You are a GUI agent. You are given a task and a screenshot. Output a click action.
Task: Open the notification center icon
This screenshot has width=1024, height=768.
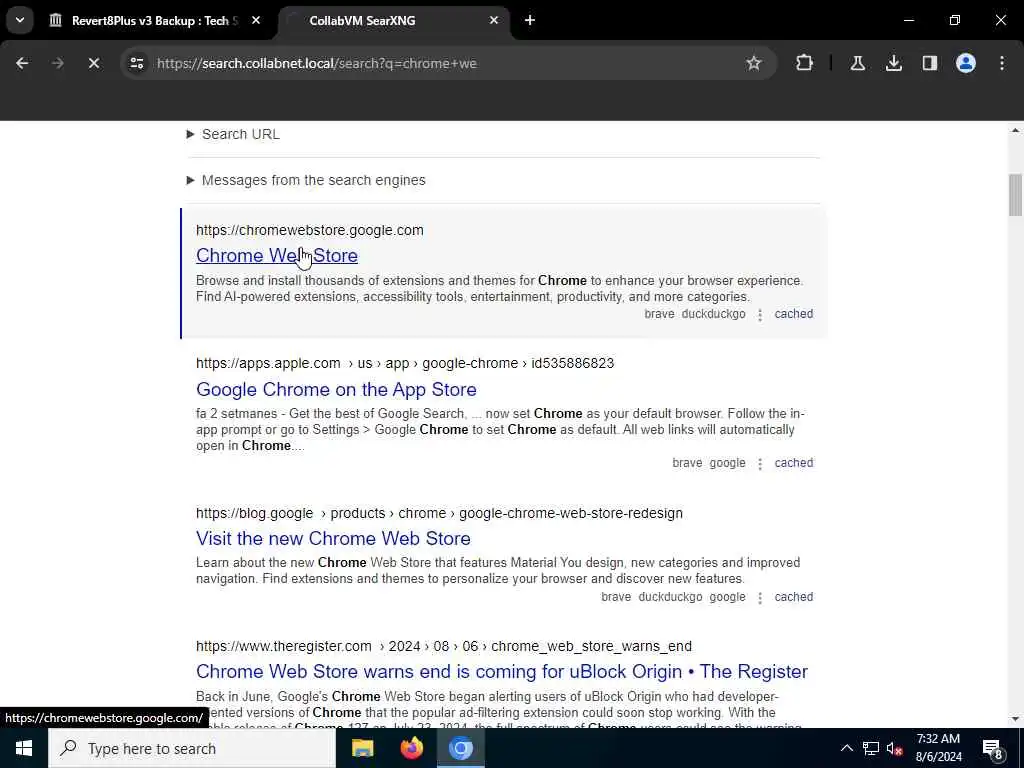tap(993, 748)
